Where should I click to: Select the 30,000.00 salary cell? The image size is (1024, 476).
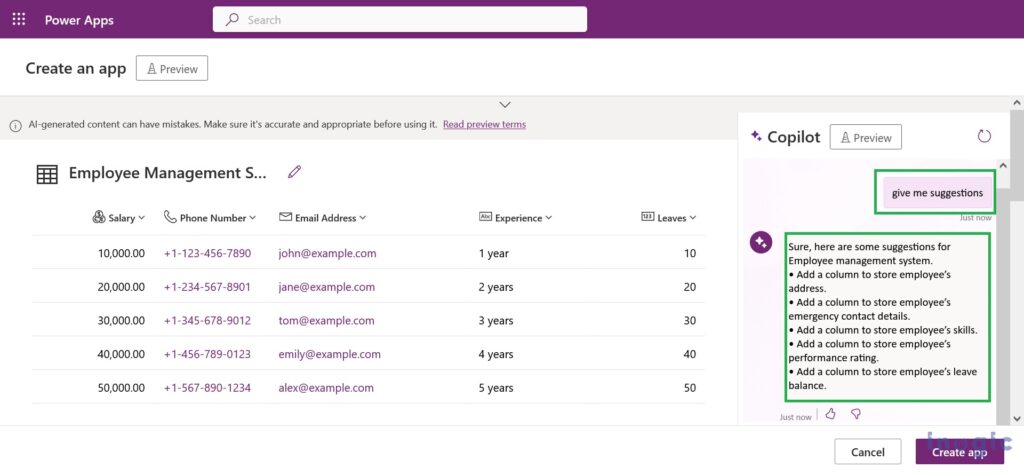click(x=121, y=321)
